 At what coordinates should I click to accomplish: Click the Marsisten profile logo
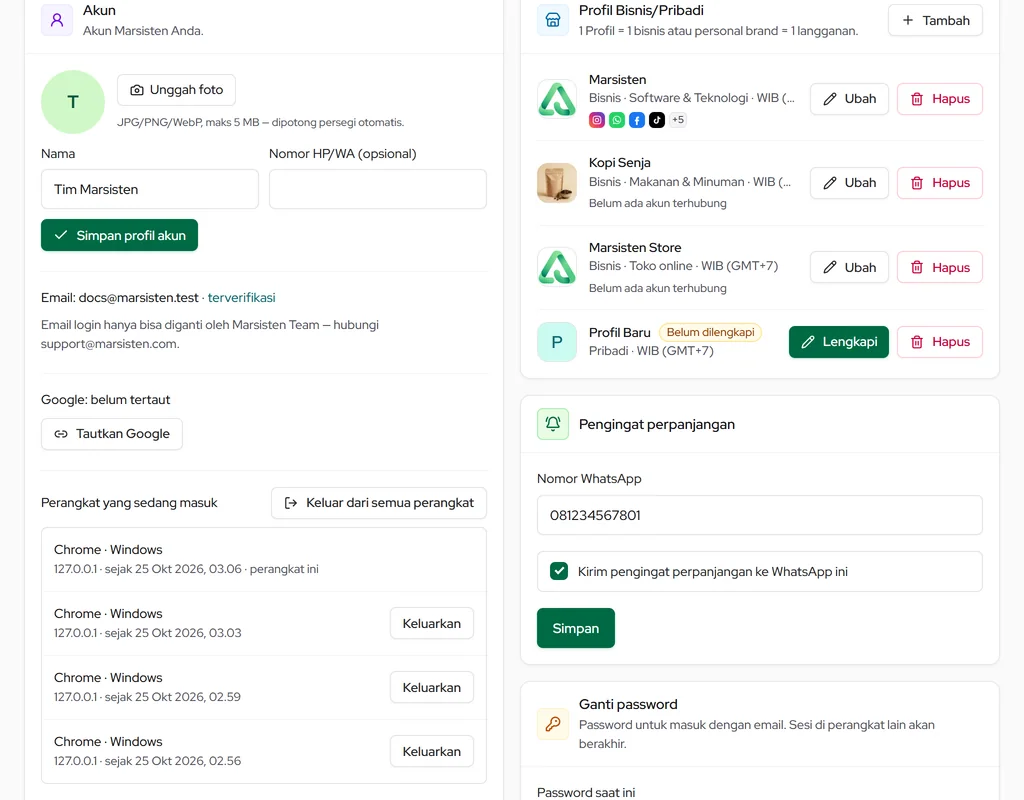pos(556,99)
